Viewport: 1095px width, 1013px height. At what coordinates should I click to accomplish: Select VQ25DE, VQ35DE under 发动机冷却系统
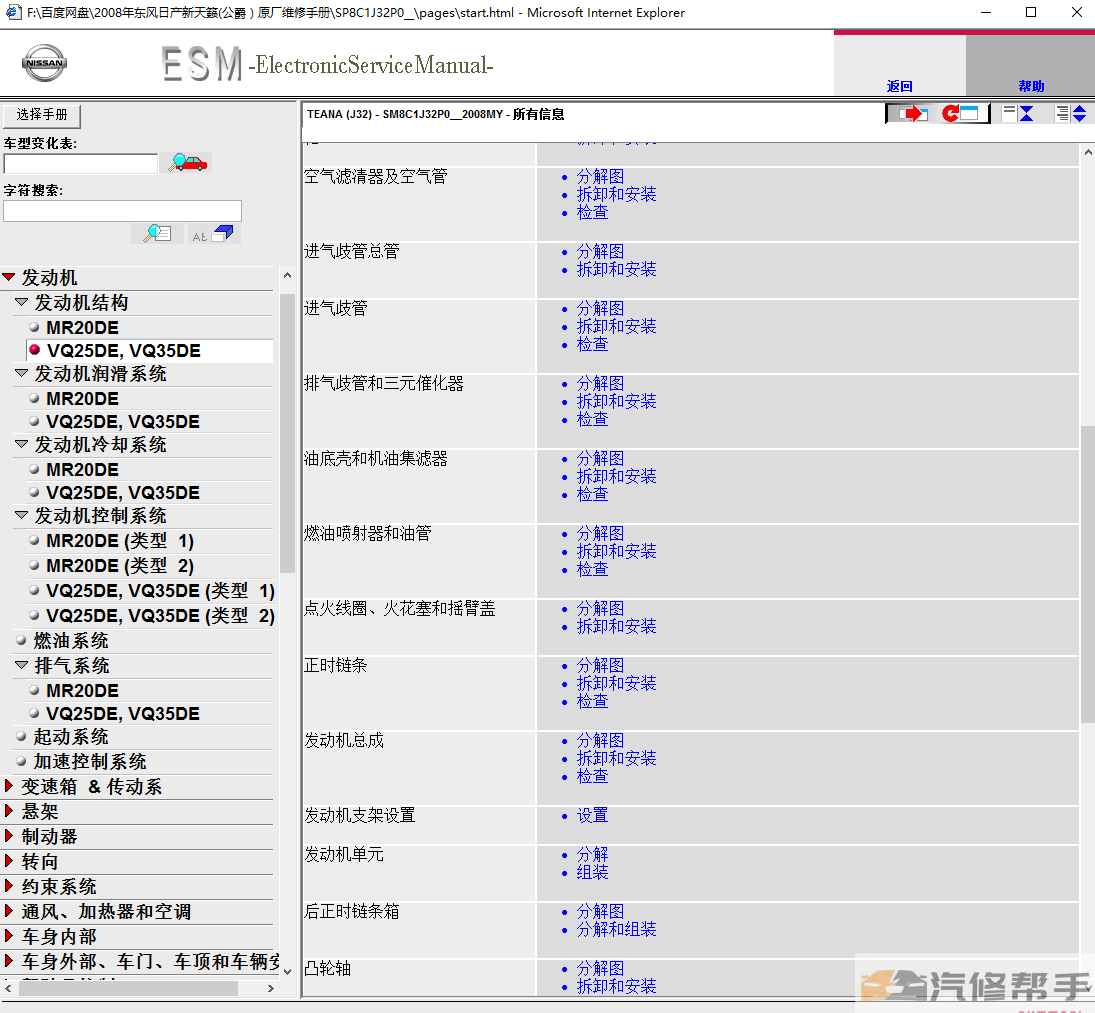coord(123,492)
